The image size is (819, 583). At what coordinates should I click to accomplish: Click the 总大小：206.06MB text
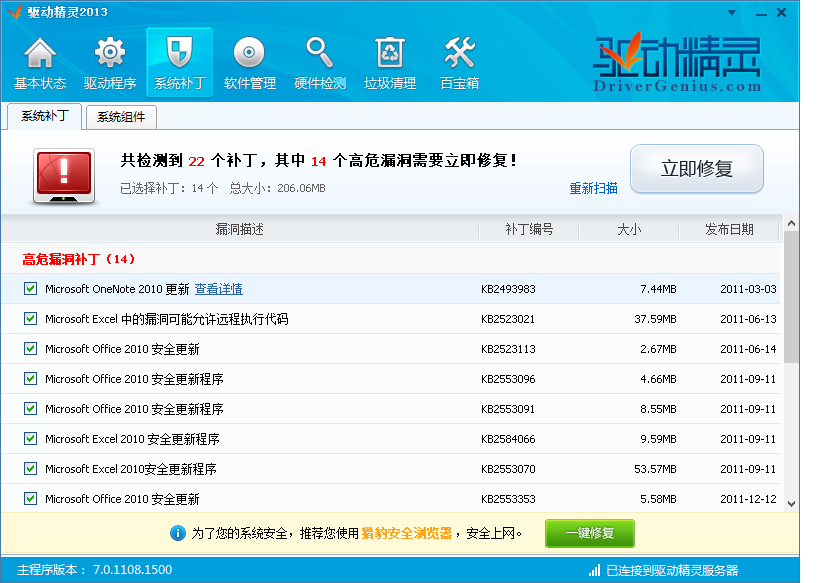tap(277, 188)
